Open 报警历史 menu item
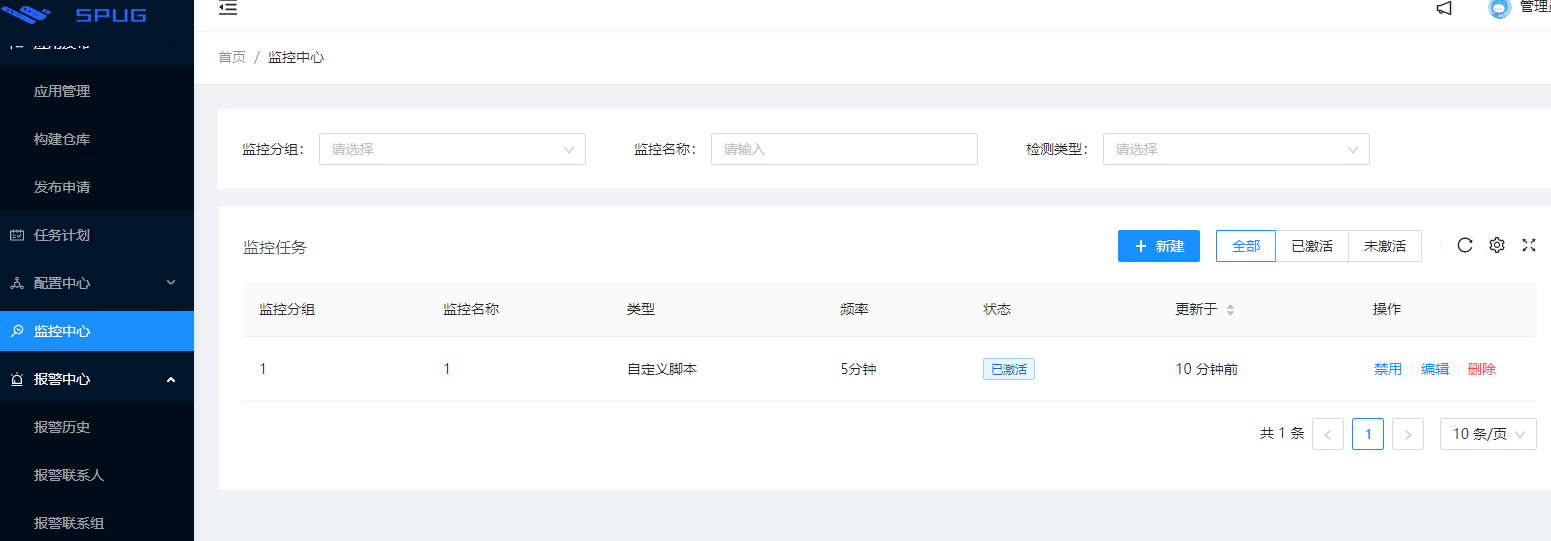1551x541 pixels. pyautogui.click(x=97, y=427)
